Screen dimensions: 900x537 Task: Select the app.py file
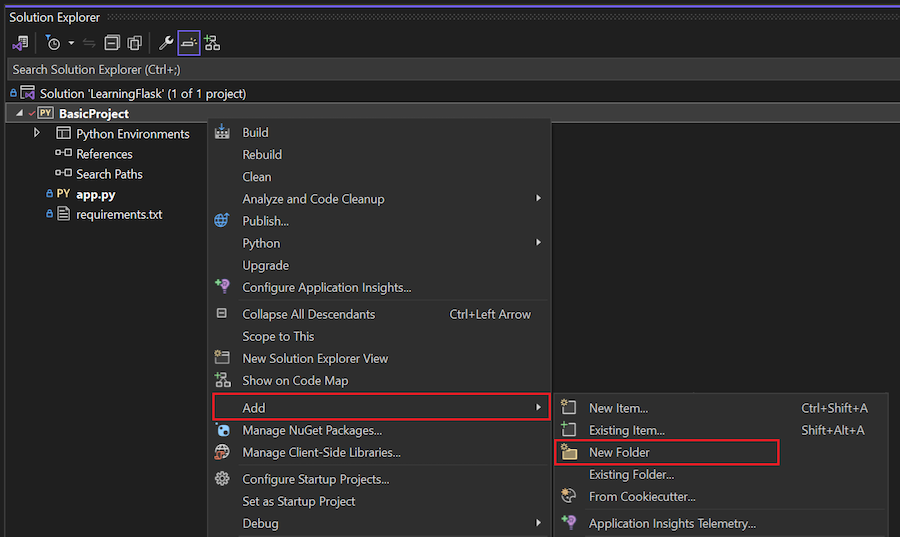pos(95,194)
